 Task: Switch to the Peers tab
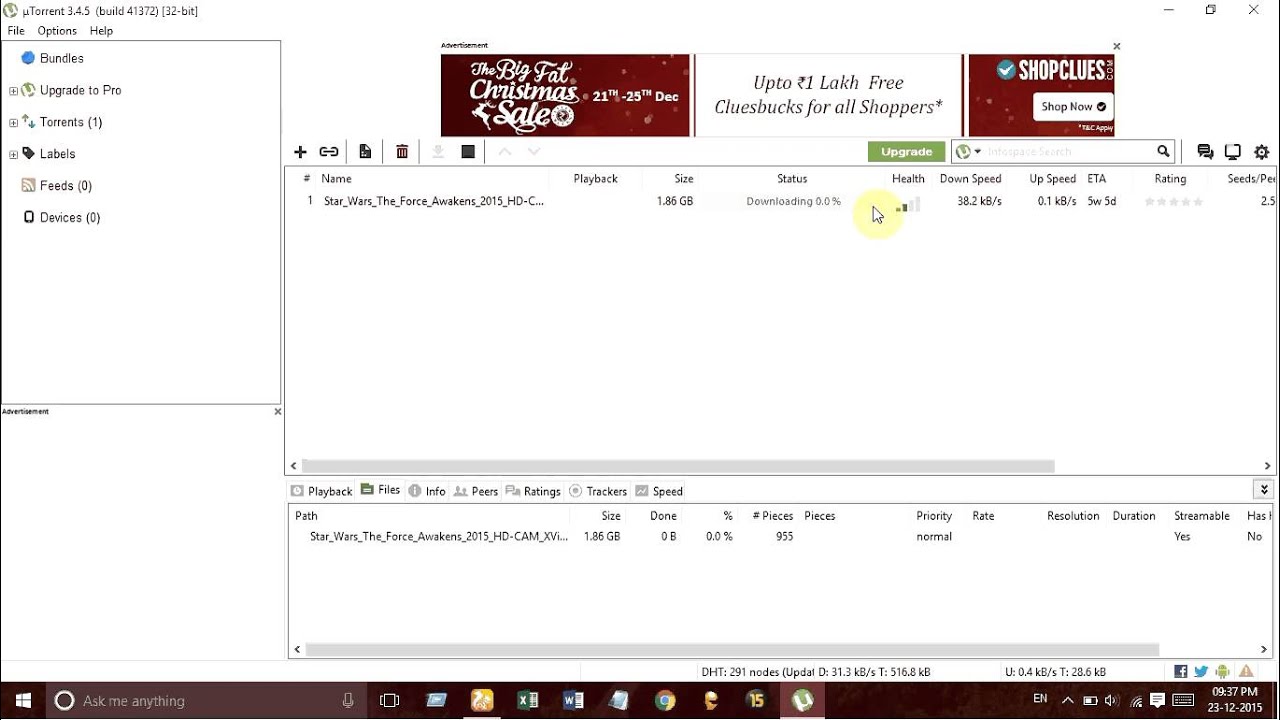tap(476, 491)
